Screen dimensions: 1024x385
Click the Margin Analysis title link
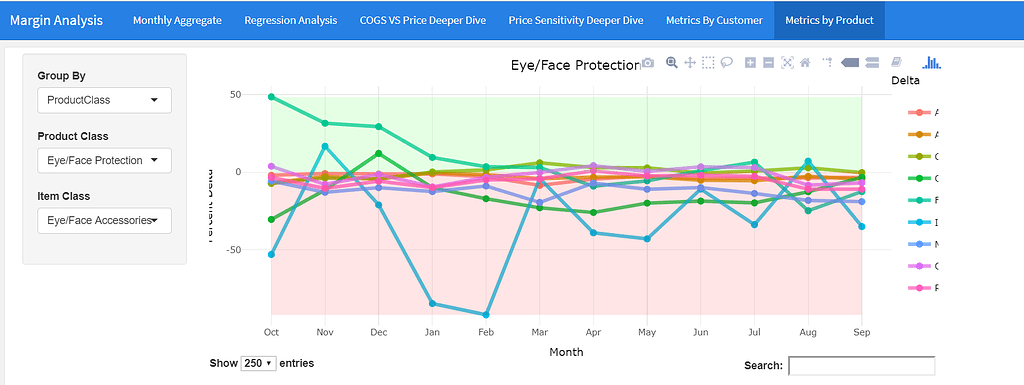pos(56,20)
